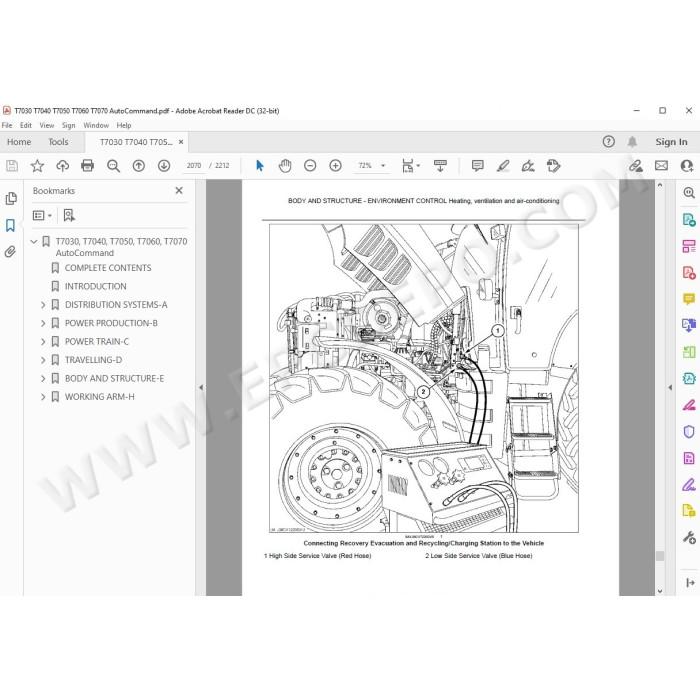Open the Edit menu
The width and height of the screenshot is (700, 700).
[x=26, y=125]
